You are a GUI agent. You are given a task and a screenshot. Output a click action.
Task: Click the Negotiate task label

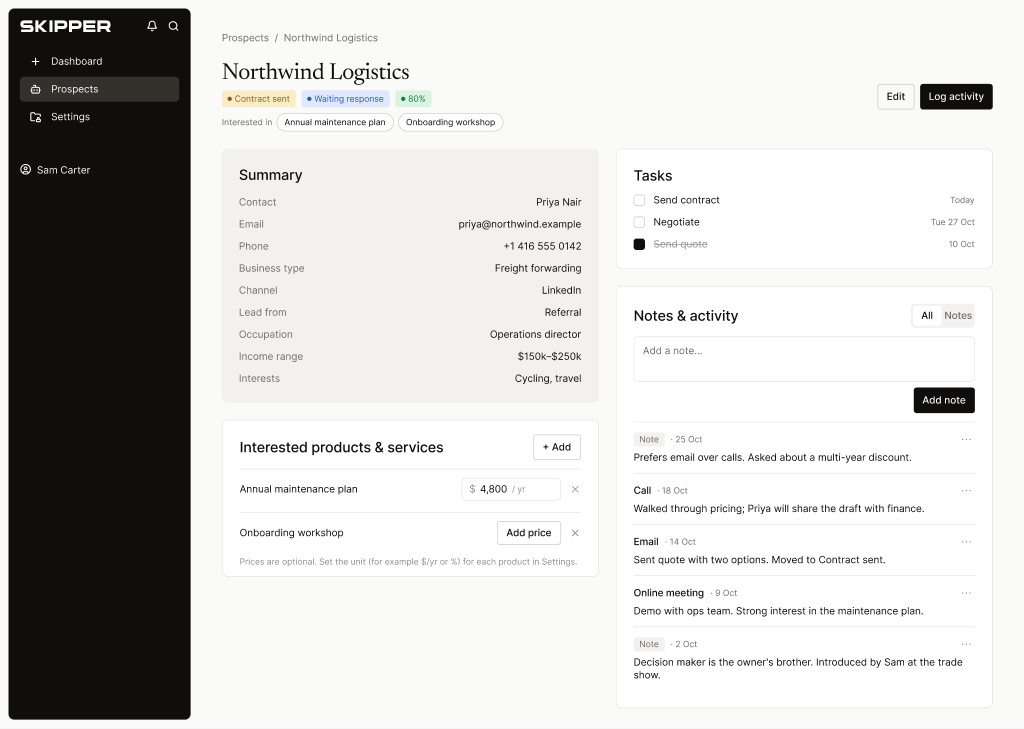click(x=677, y=222)
